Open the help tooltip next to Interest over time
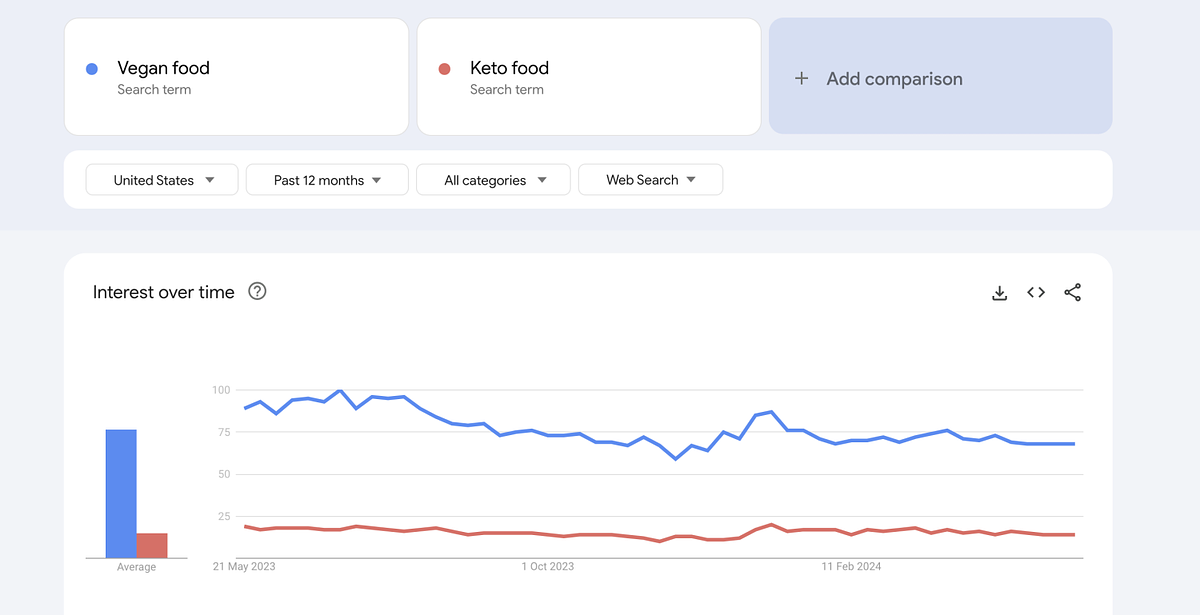Viewport: 1200px width, 615px height. click(x=257, y=292)
